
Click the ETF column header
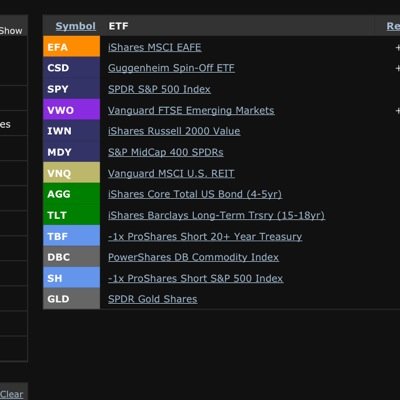118,26
